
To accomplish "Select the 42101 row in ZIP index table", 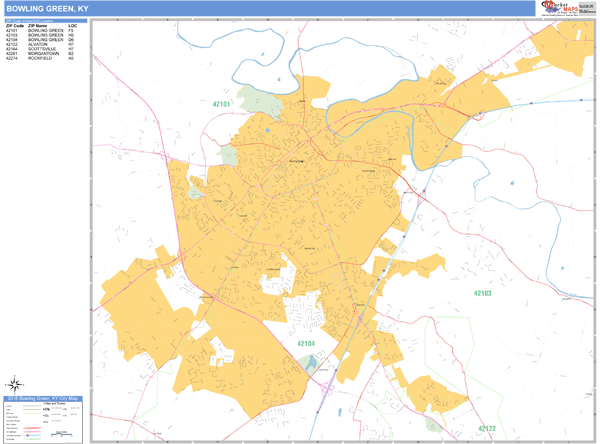I will tap(40, 30).
